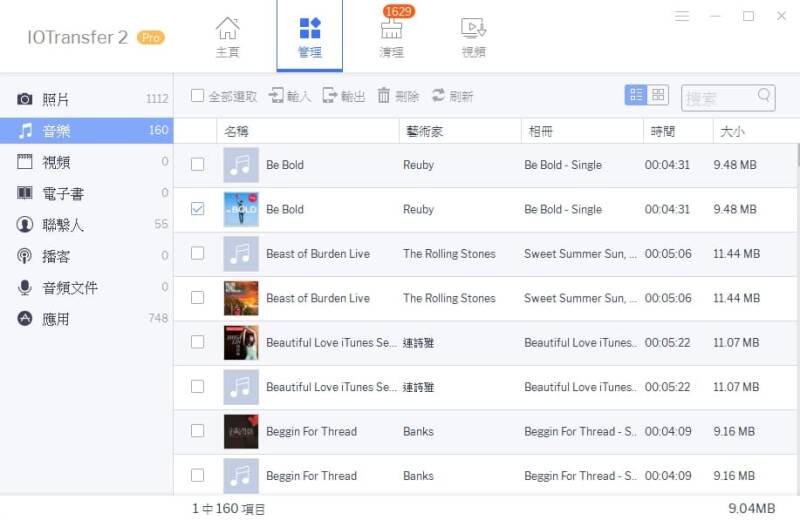Click the Delete (刪除) trash button
This screenshot has height=520, width=800.
point(398,96)
